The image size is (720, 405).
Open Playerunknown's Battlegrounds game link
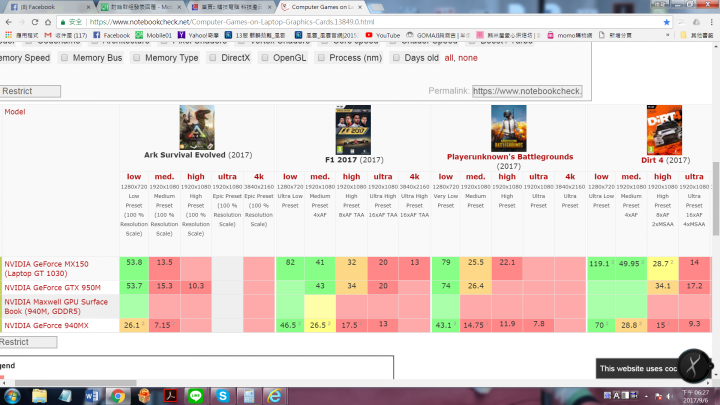(510, 157)
